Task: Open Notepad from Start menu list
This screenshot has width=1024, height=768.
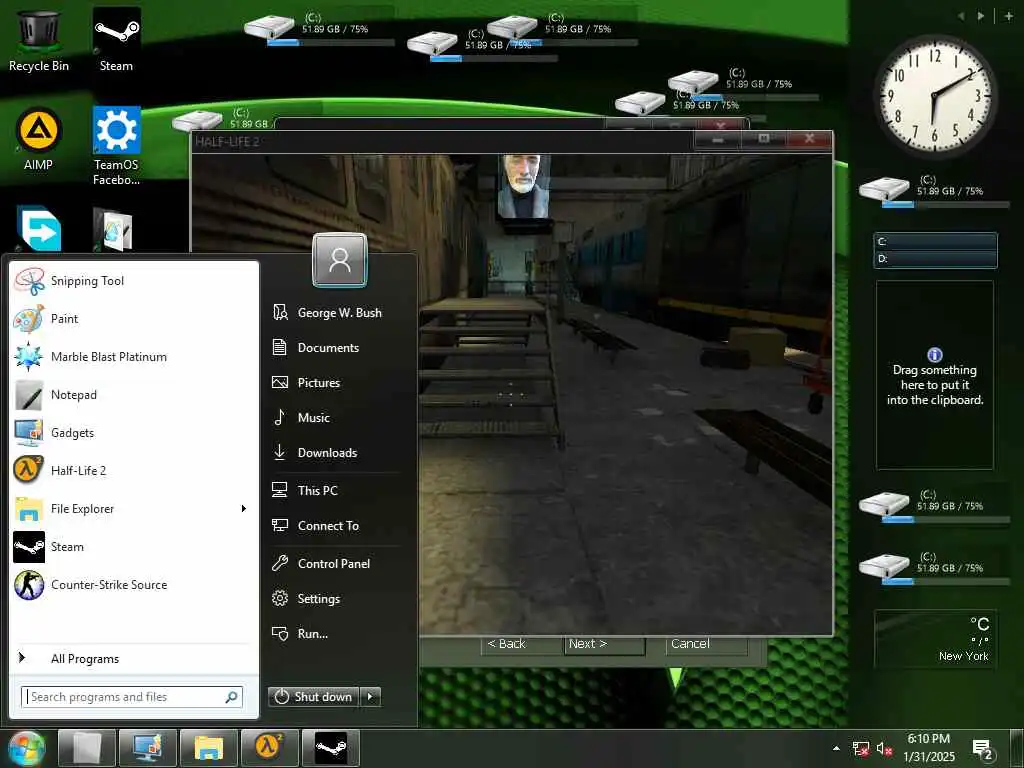Action: pos(134,394)
